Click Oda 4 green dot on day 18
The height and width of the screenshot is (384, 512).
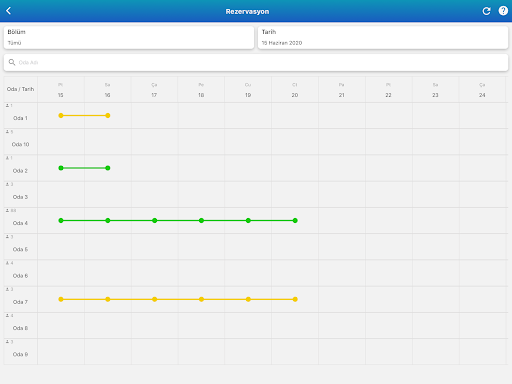(201, 220)
